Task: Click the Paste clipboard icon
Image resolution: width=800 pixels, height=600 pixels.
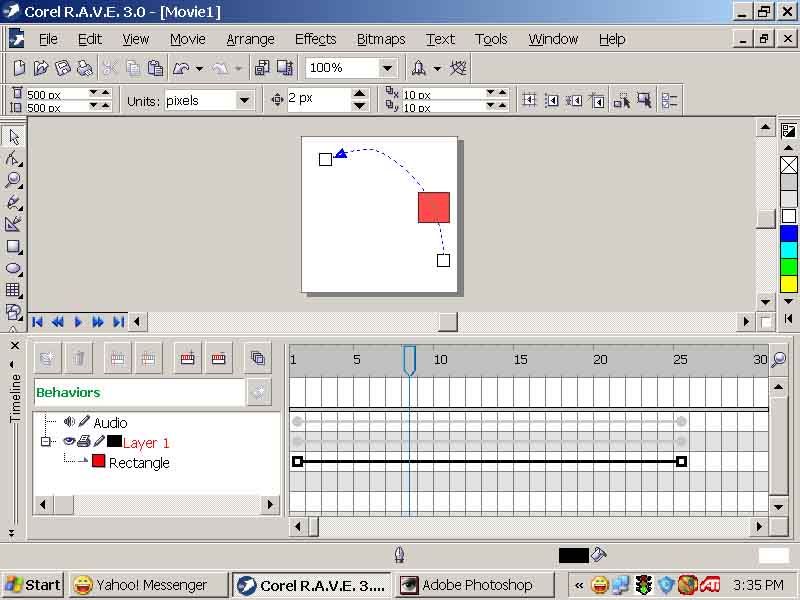Action: (155, 68)
